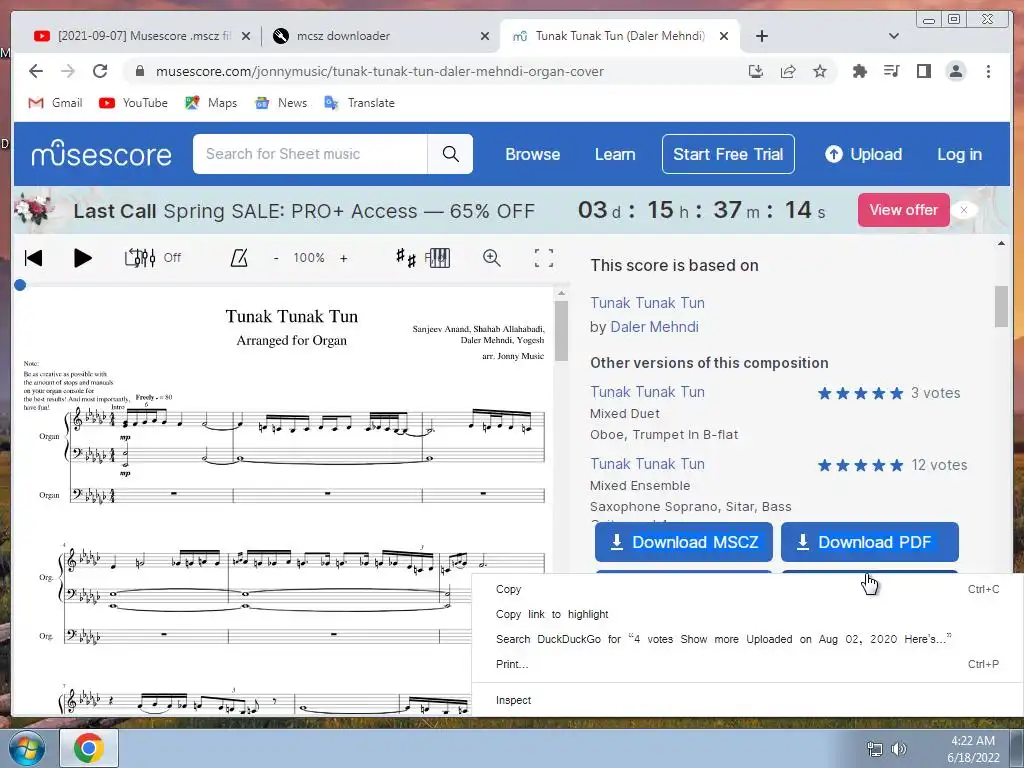The height and width of the screenshot is (768, 1024).
Task: Click Download MSCZ button
Action: pyautogui.click(x=684, y=542)
